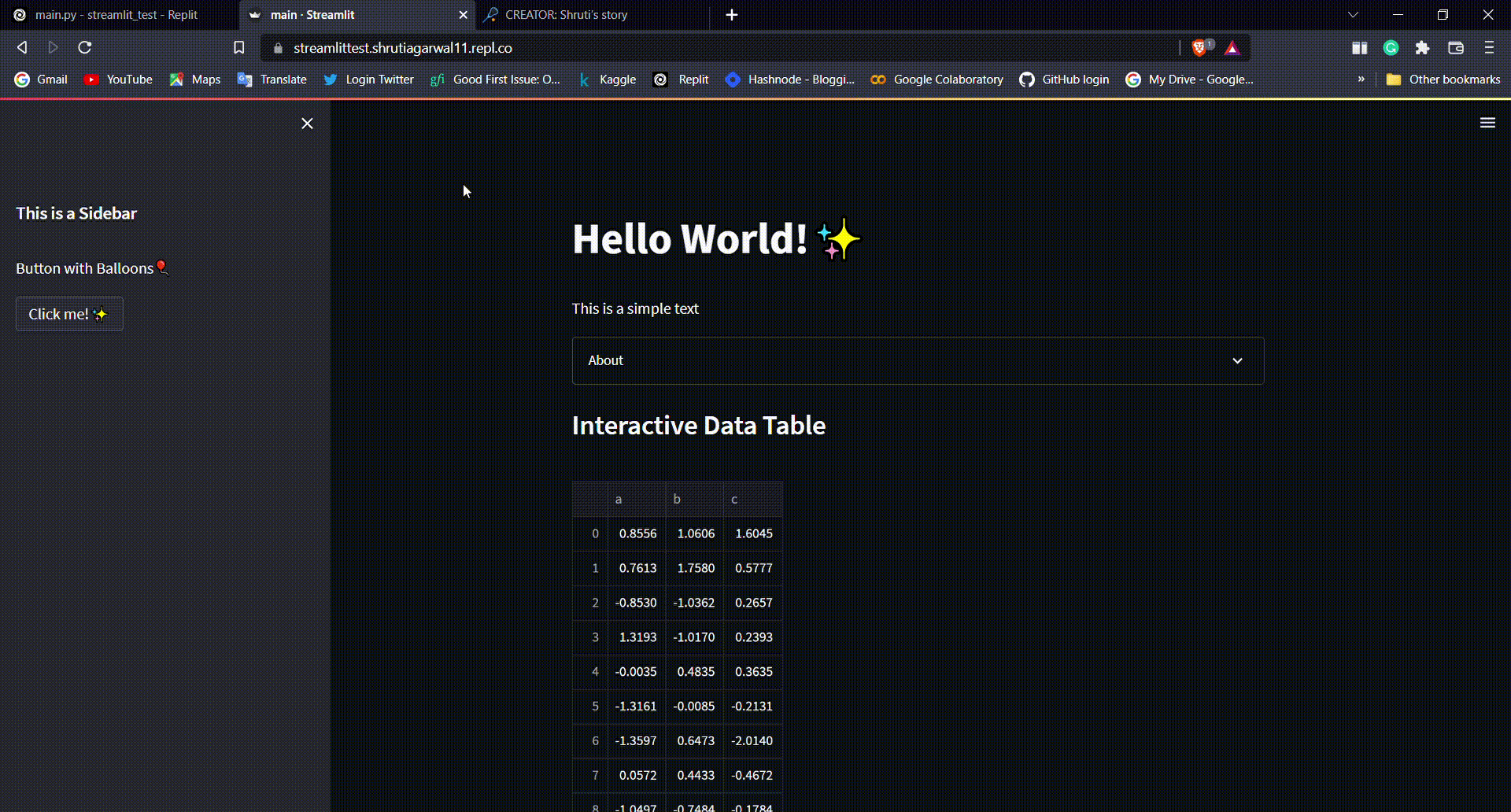Click the Brave Shields icon
The image size is (1511, 812).
1199,48
